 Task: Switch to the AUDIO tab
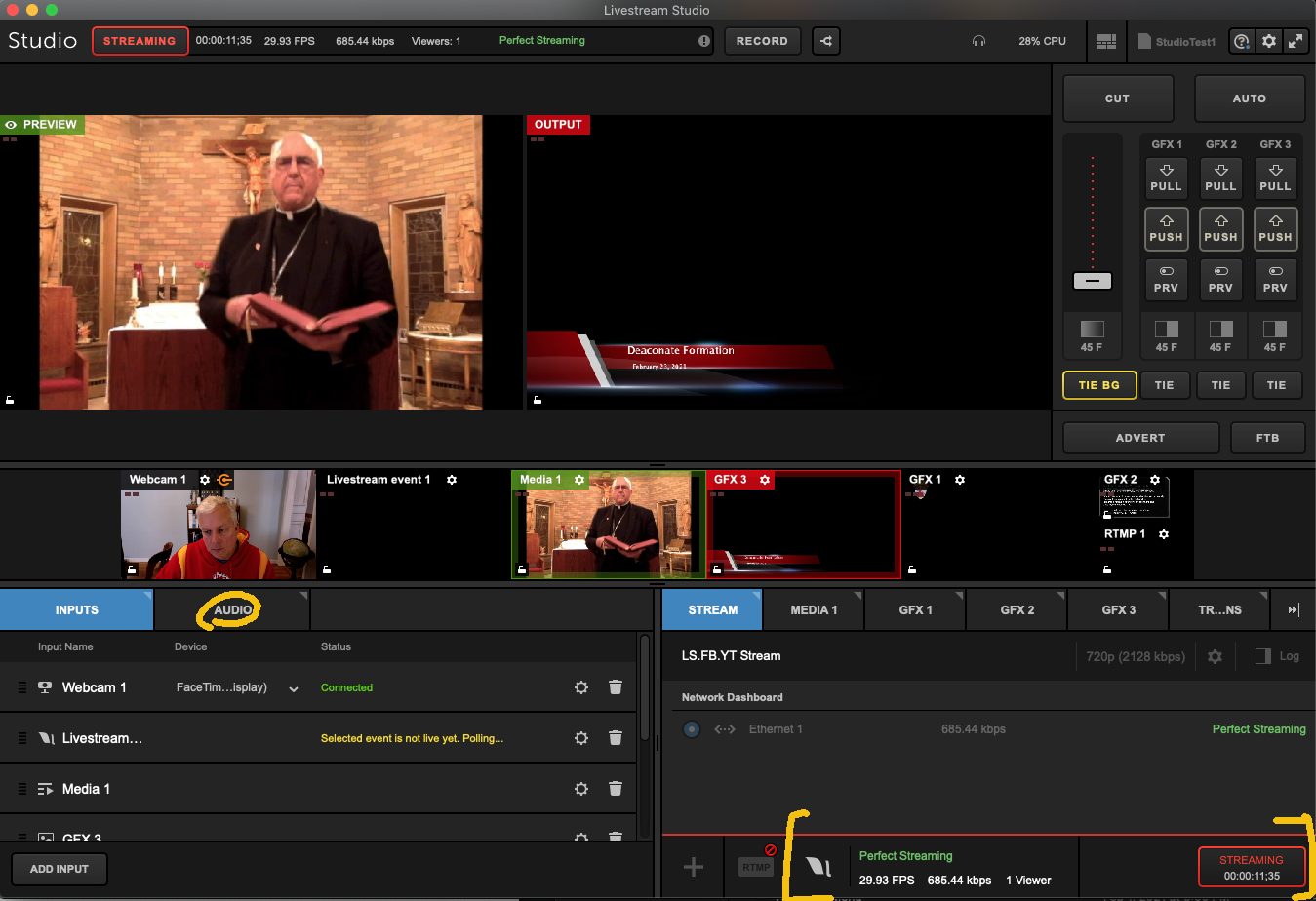point(230,609)
